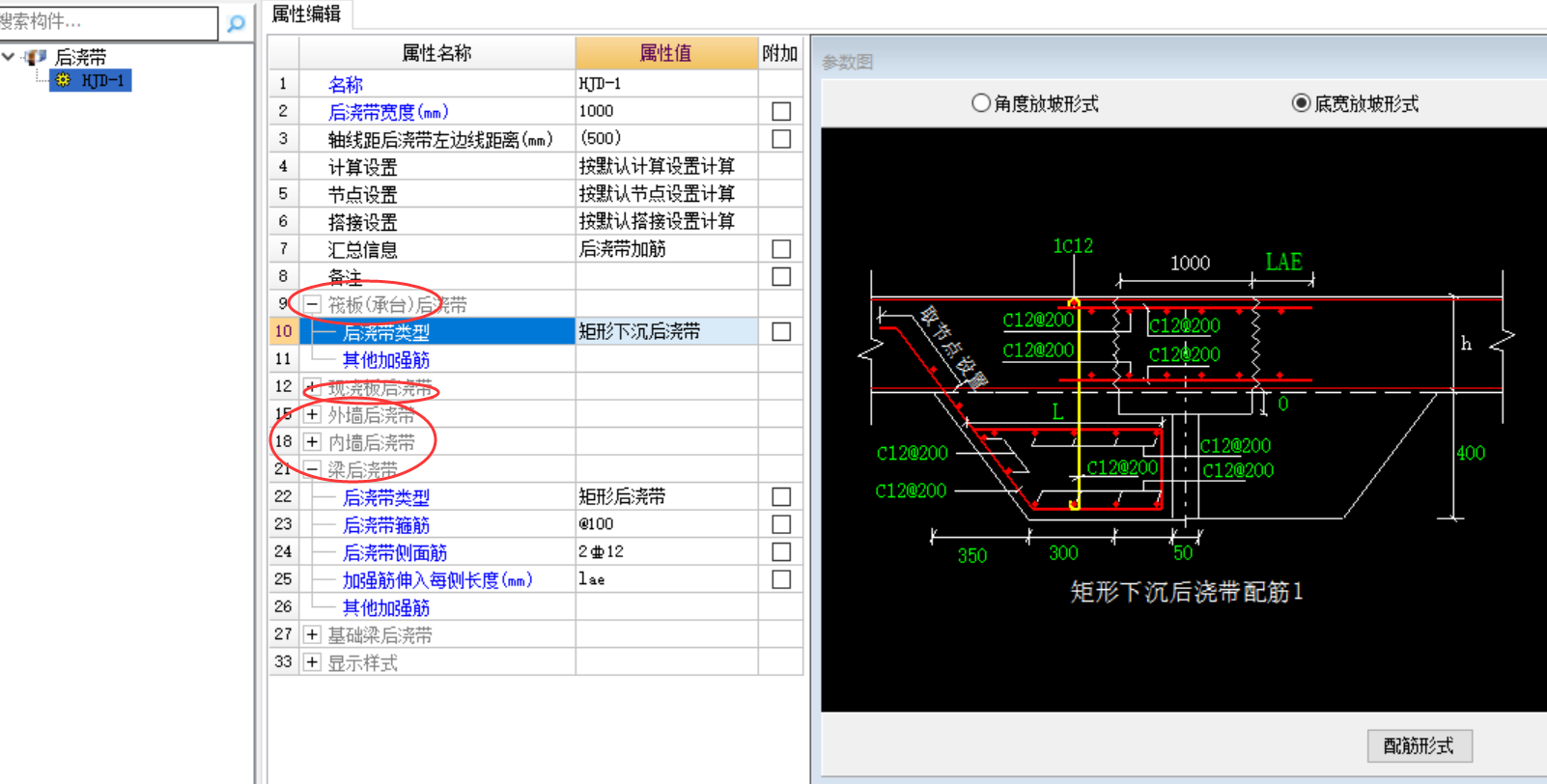Click the lae length value cell
1547x784 pixels.
click(666, 579)
